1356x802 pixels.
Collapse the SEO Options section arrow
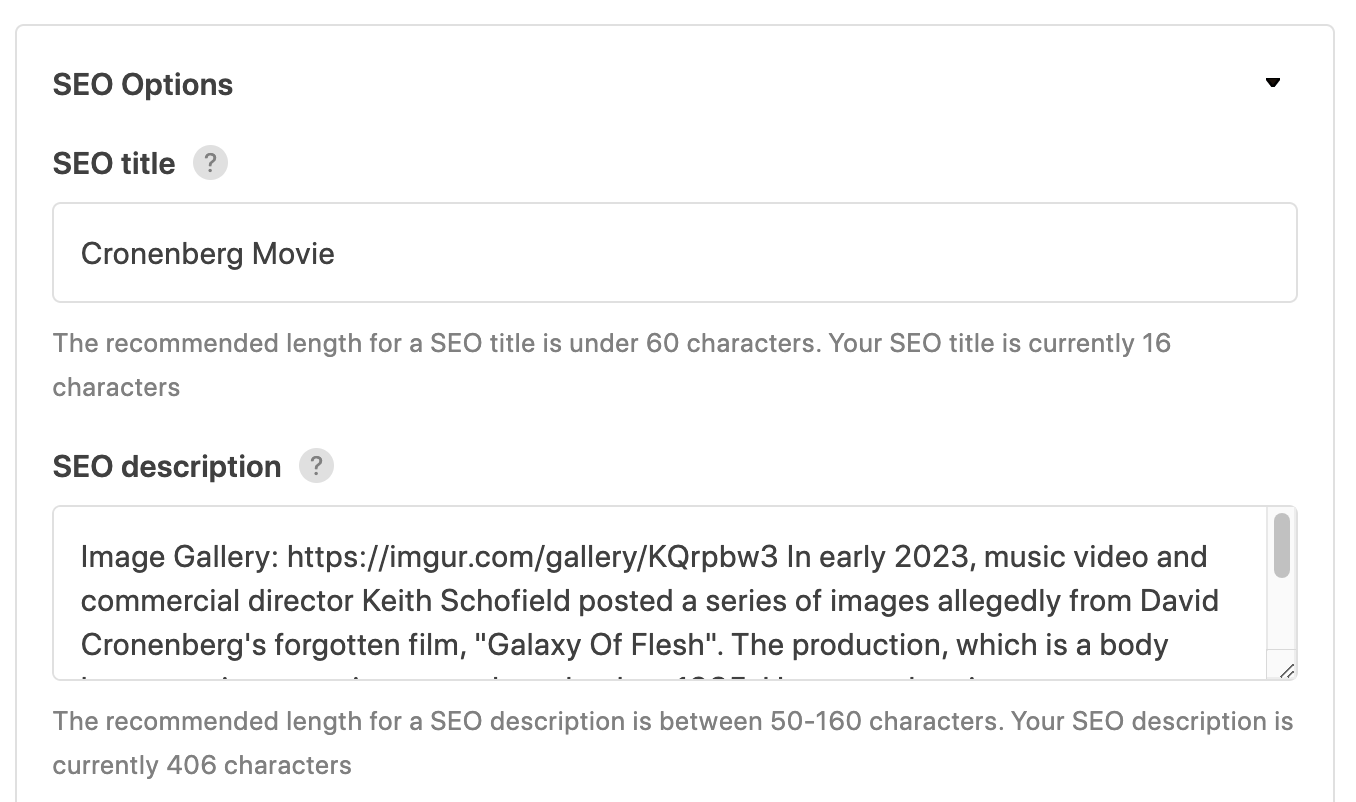pyautogui.click(x=1273, y=83)
